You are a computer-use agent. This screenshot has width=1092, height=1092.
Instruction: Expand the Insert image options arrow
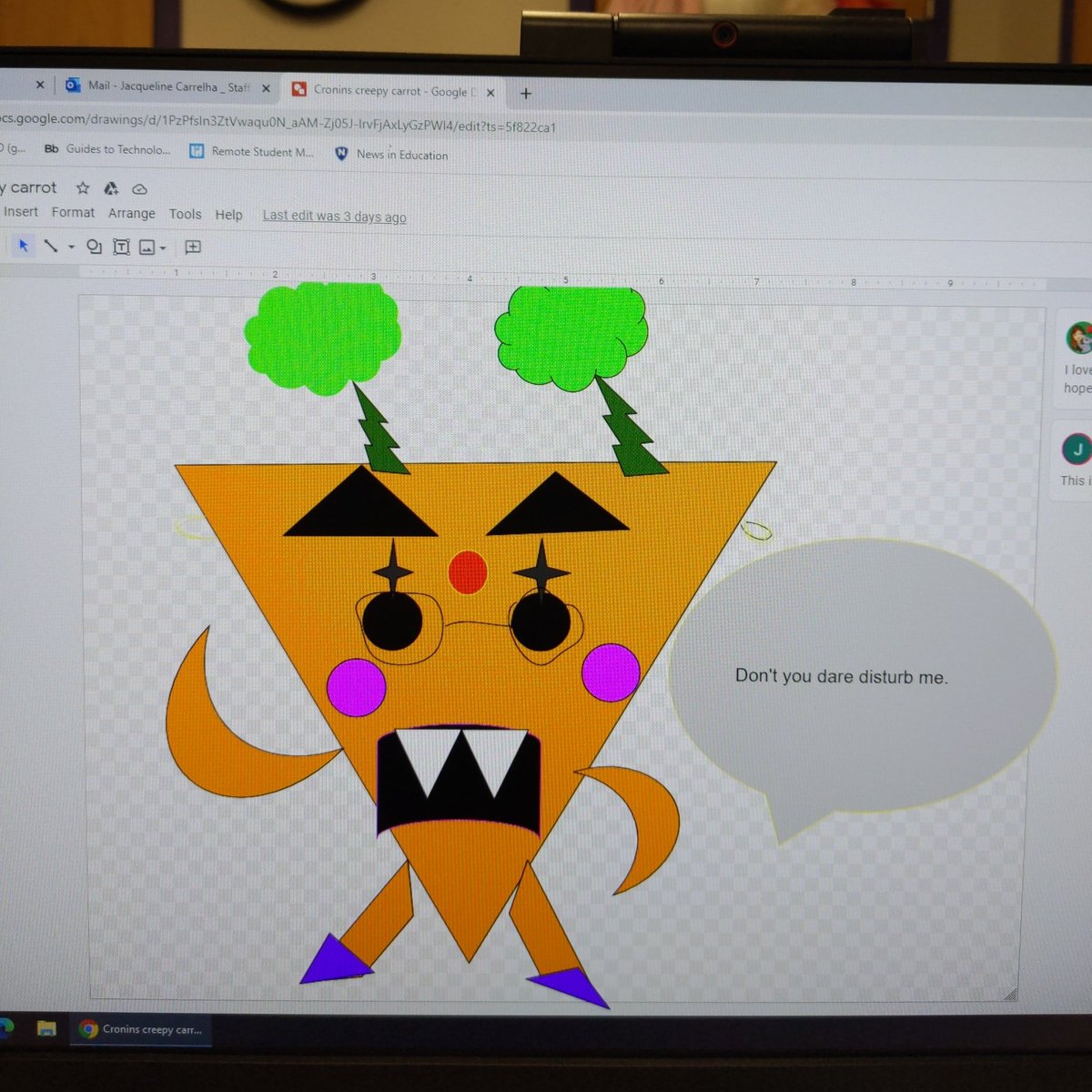pyautogui.click(x=163, y=248)
